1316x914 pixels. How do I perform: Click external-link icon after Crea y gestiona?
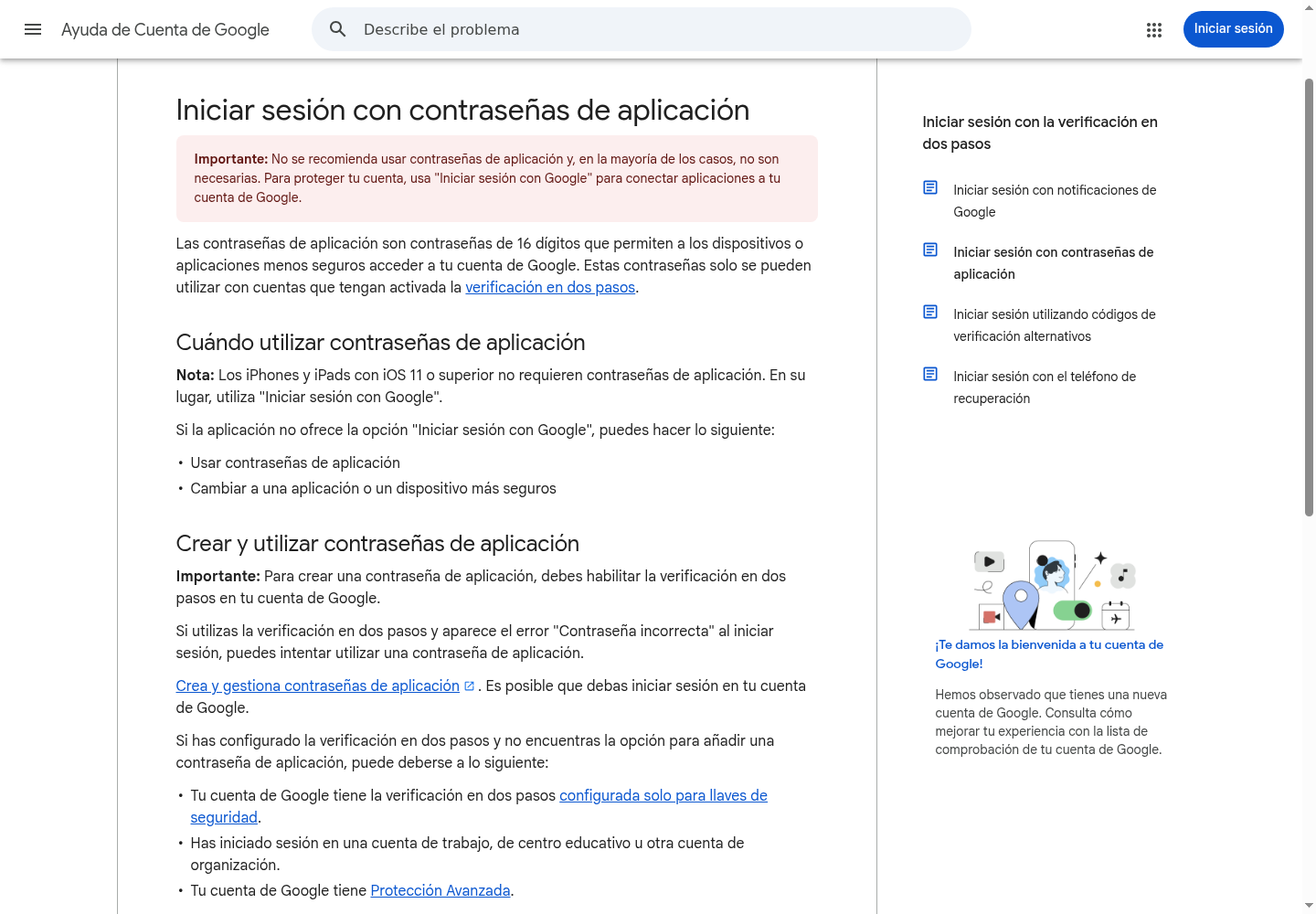click(469, 686)
